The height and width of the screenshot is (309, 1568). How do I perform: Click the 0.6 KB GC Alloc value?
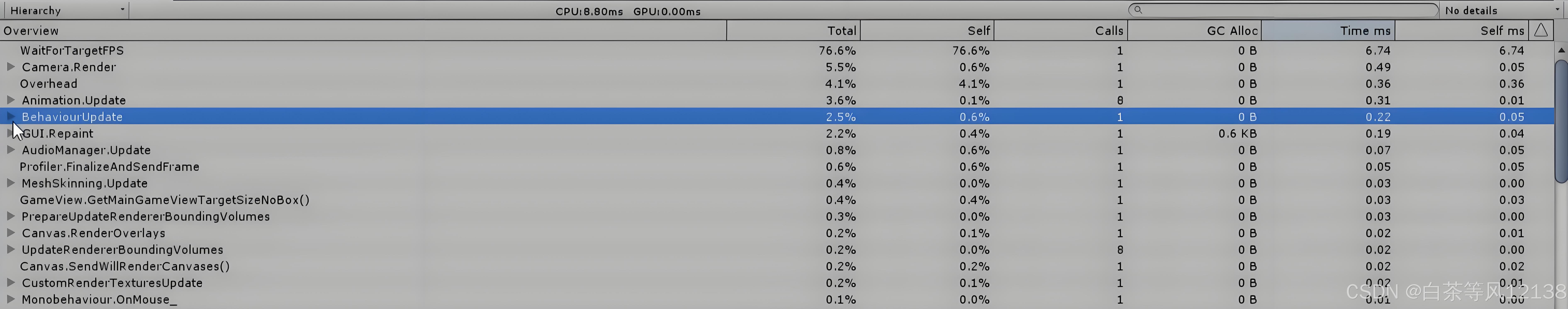1237,134
